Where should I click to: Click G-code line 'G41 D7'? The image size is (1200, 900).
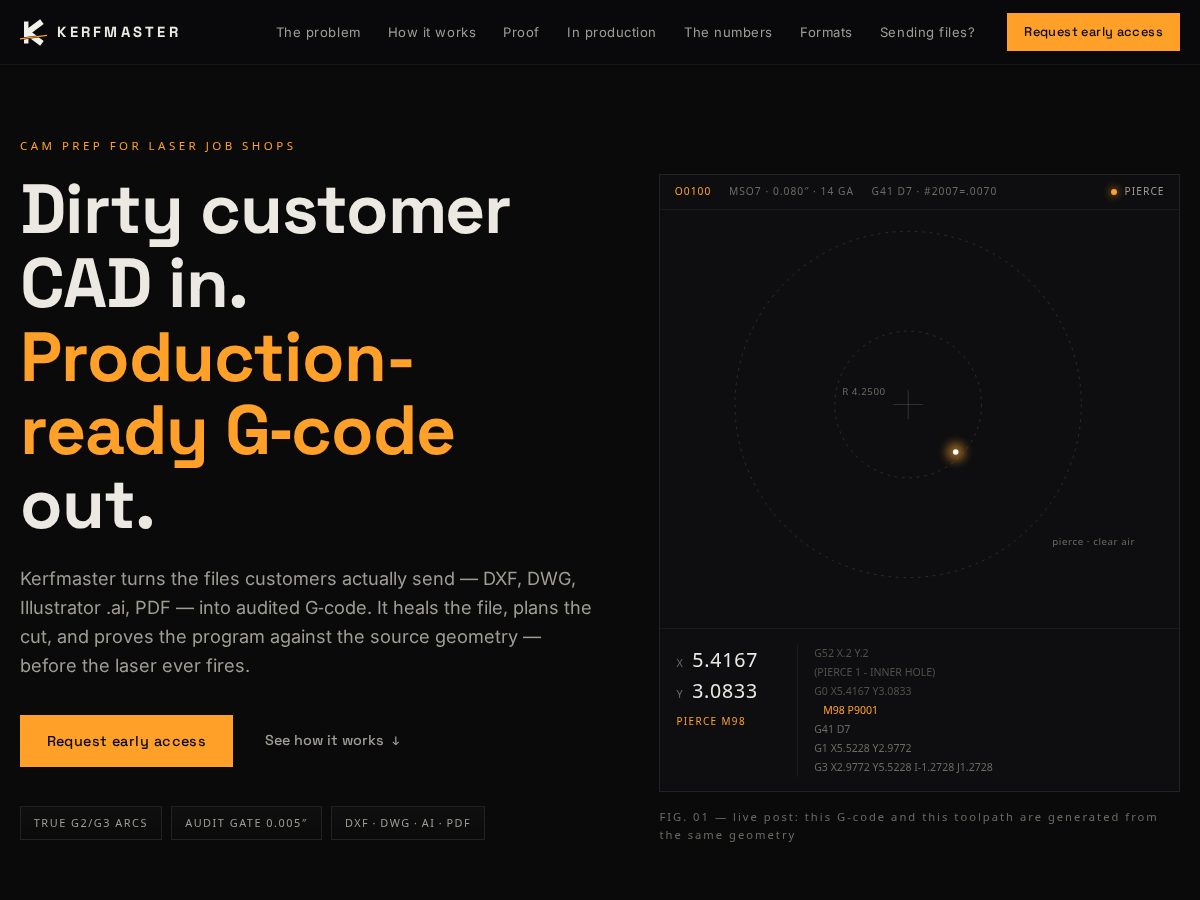[832, 729]
